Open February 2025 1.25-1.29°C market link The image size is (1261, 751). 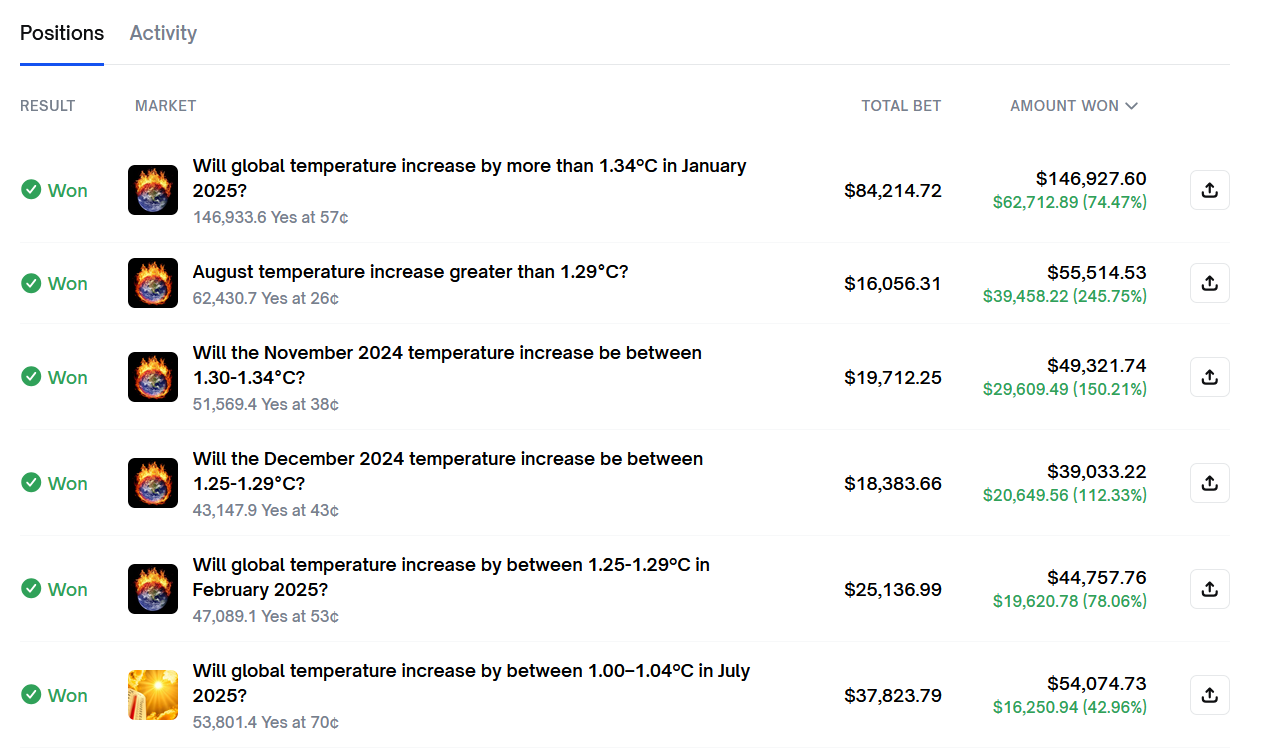click(450, 577)
